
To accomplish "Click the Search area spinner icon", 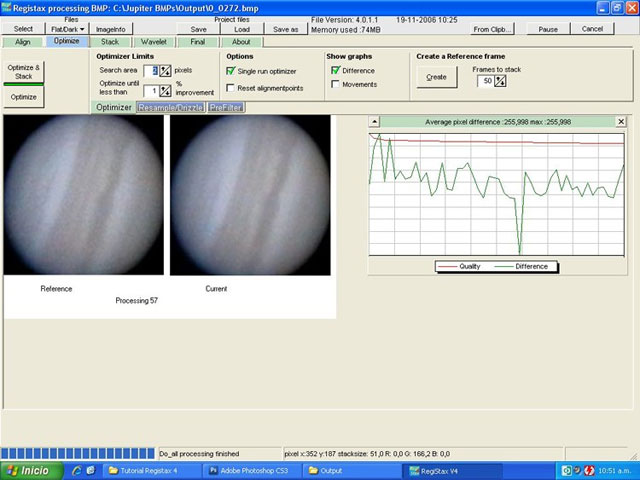I will pos(165,72).
